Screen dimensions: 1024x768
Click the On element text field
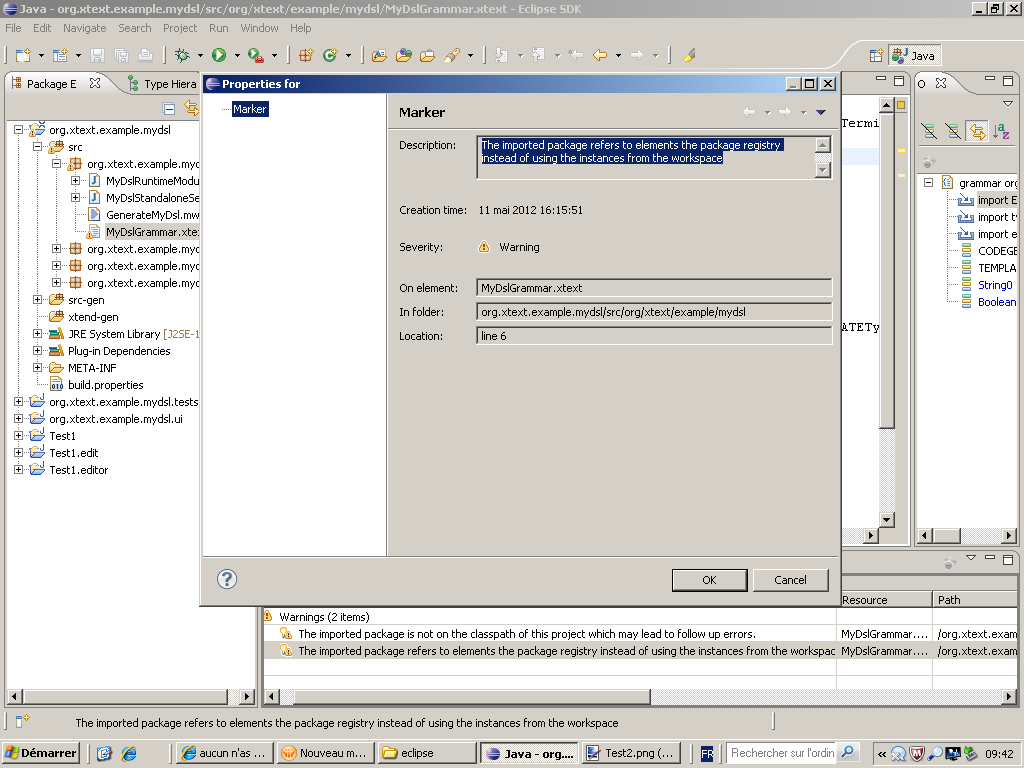point(654,288)
